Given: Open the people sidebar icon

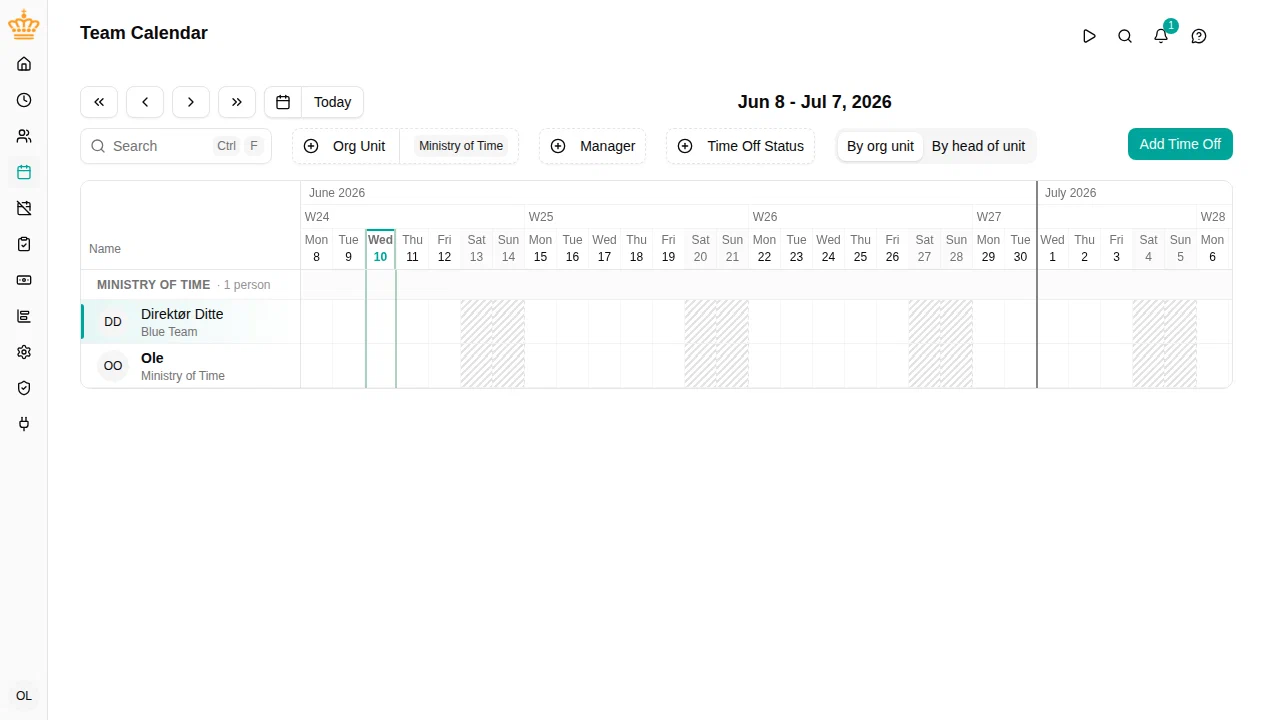Looking at the screenshot, I should 24,136.
